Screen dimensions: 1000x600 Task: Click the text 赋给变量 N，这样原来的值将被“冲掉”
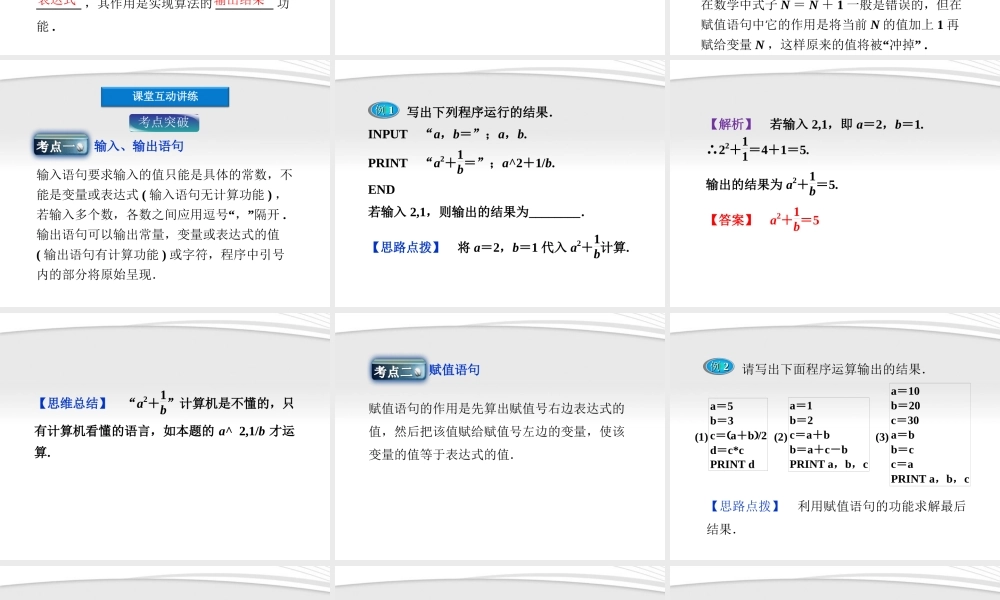pyautogui.click(x=814, y=45)
